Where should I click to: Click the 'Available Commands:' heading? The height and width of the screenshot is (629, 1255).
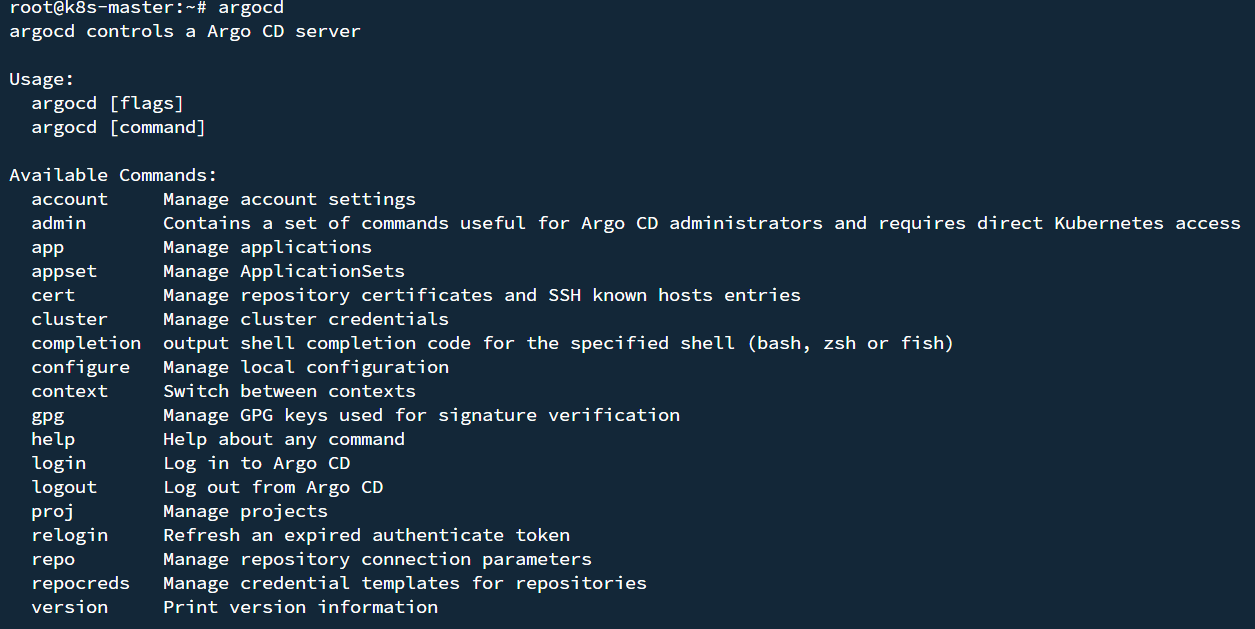click(113, 175)
